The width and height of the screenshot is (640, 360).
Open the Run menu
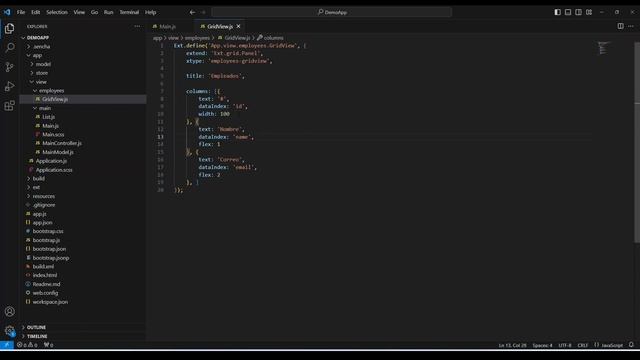(x=109, y=12)
